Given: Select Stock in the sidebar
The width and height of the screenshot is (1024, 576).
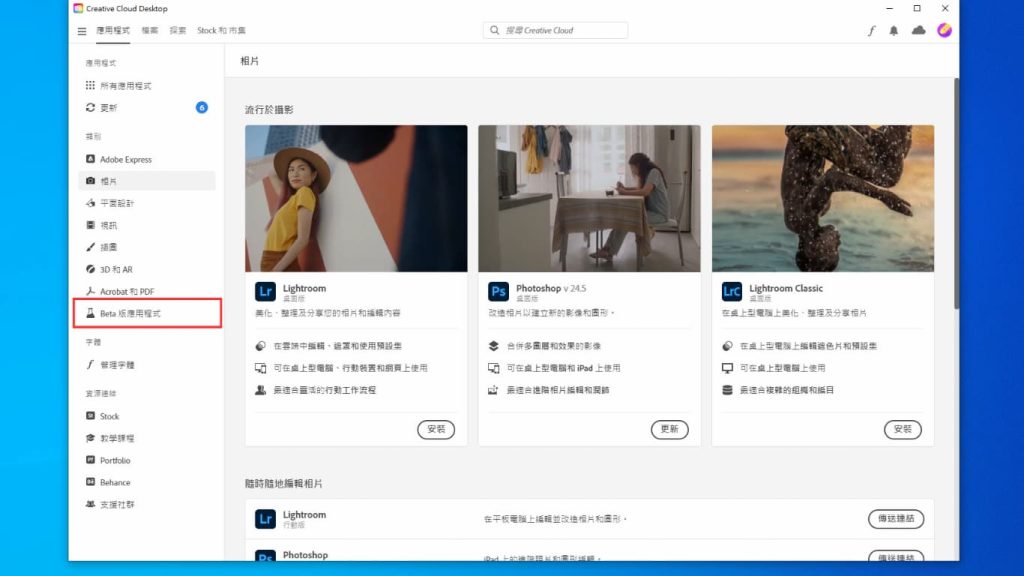Looking at the screenshot, I should pyautogui.click(x=106, y=416).
